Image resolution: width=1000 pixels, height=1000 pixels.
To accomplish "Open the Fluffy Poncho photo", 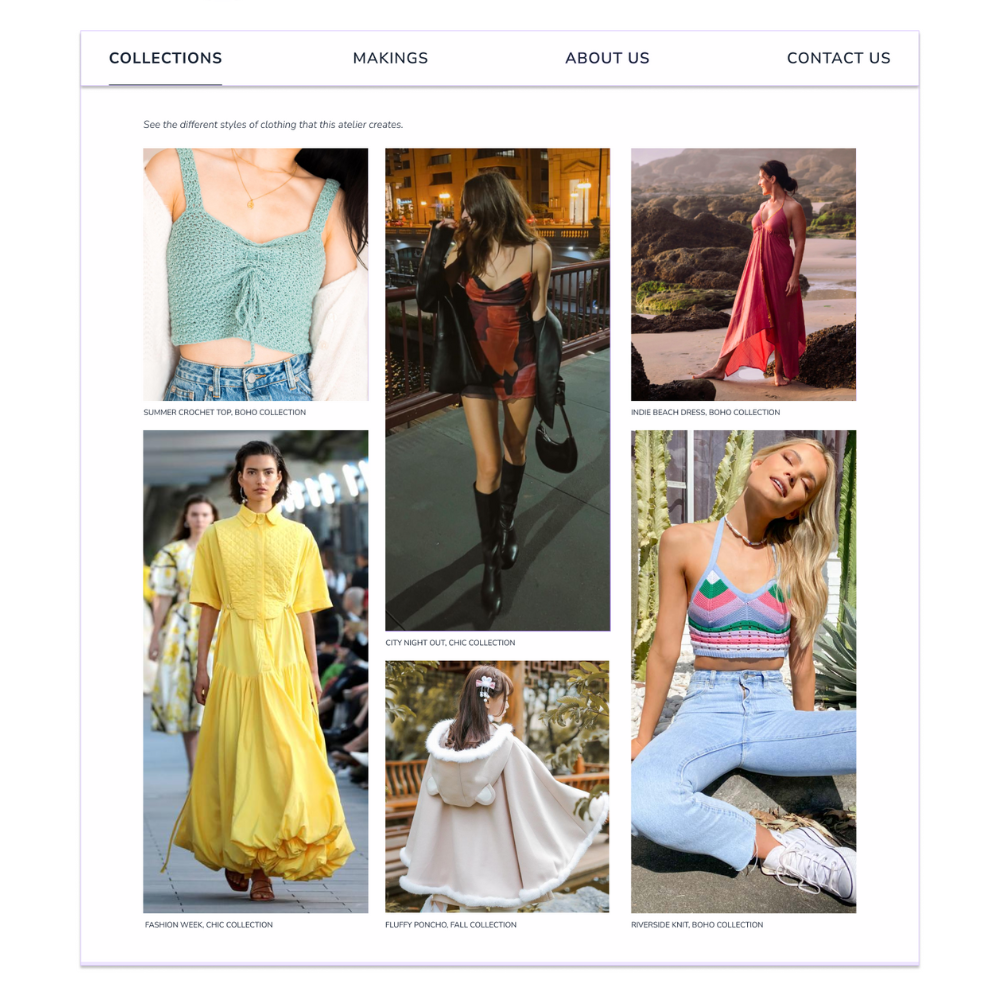I will 497,786.
